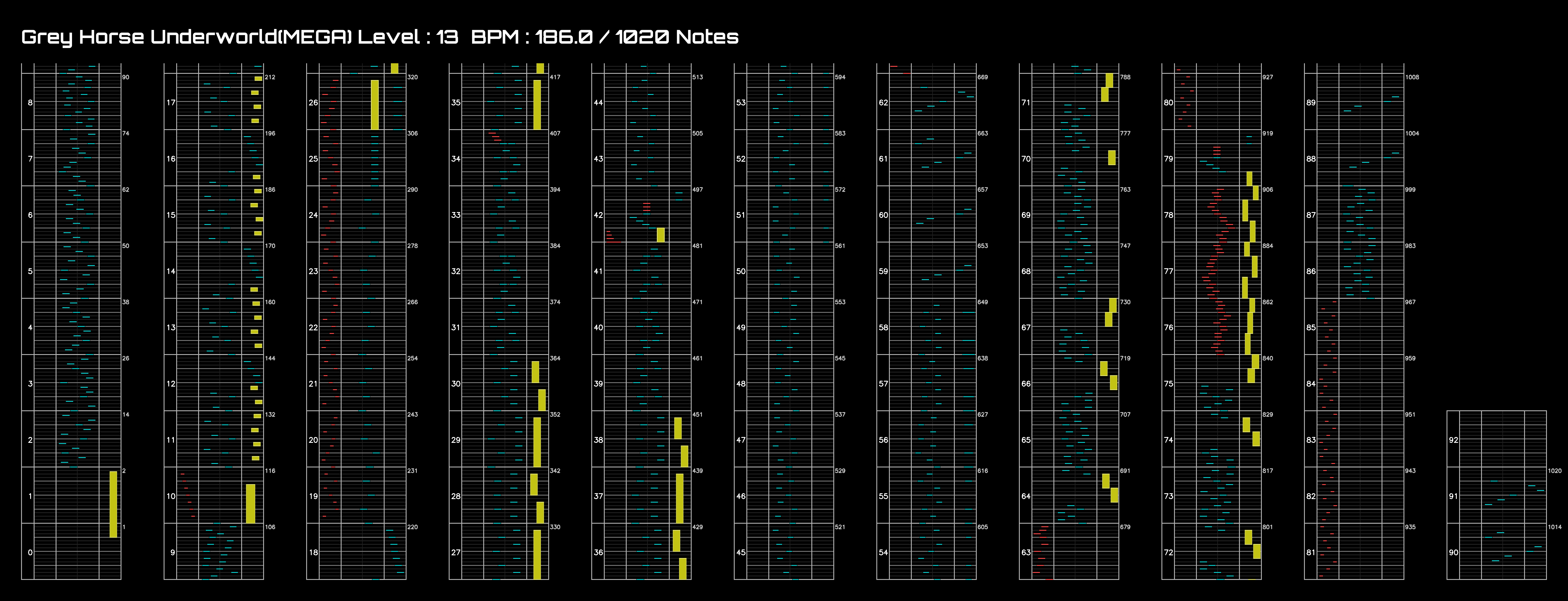This screenshot has width=1568, height=601.
Task: Select measure number 26 label
Action: [313, 102]
